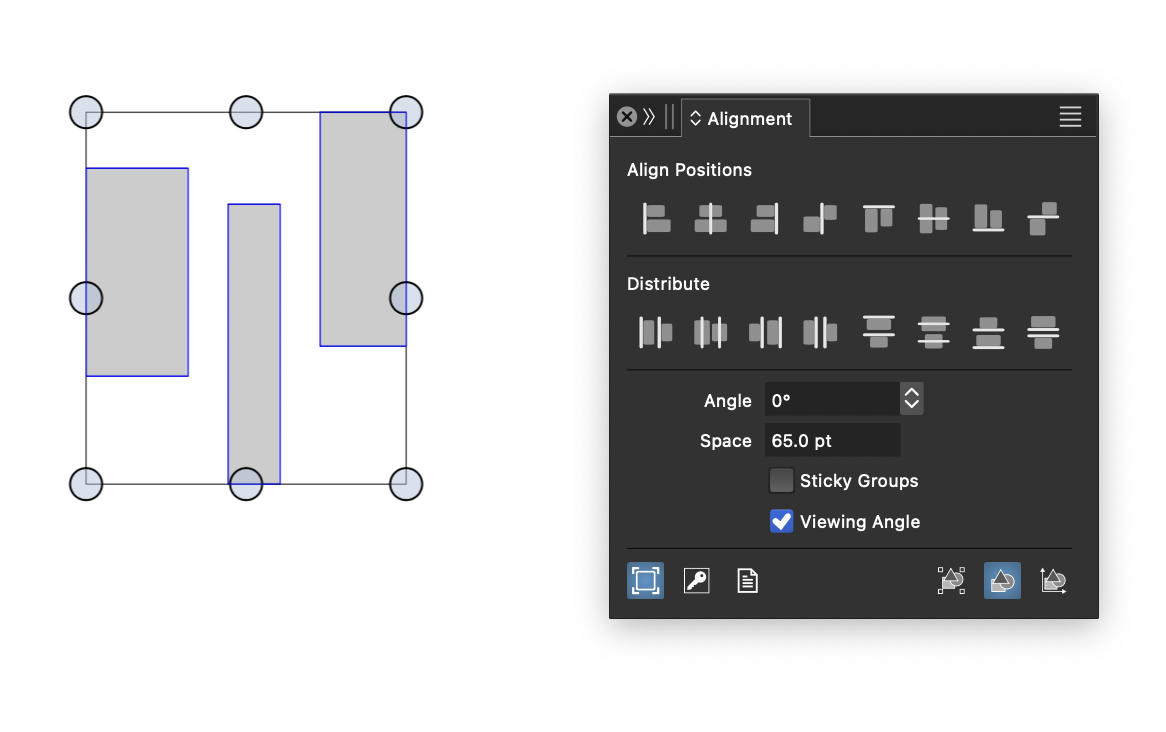Select the Alignment panel tab

tap(745, 119)
